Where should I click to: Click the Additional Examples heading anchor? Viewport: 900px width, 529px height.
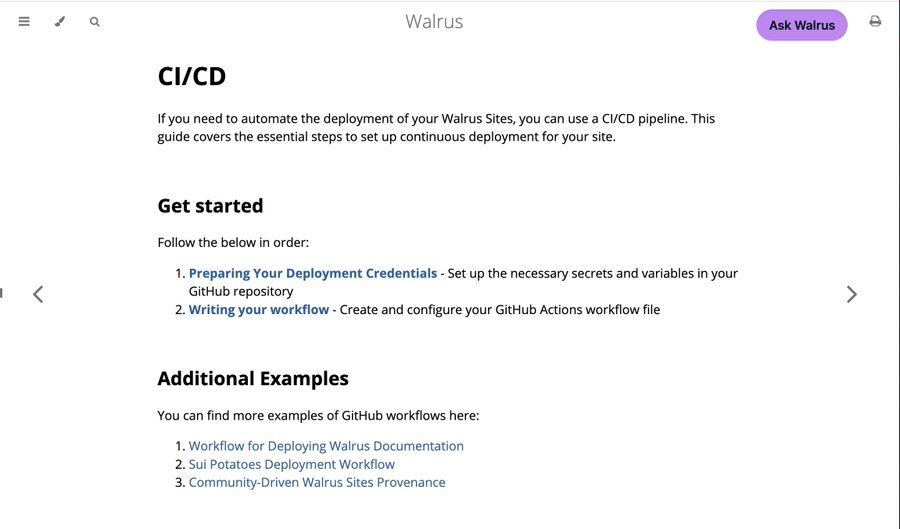(x=253, y=379)
